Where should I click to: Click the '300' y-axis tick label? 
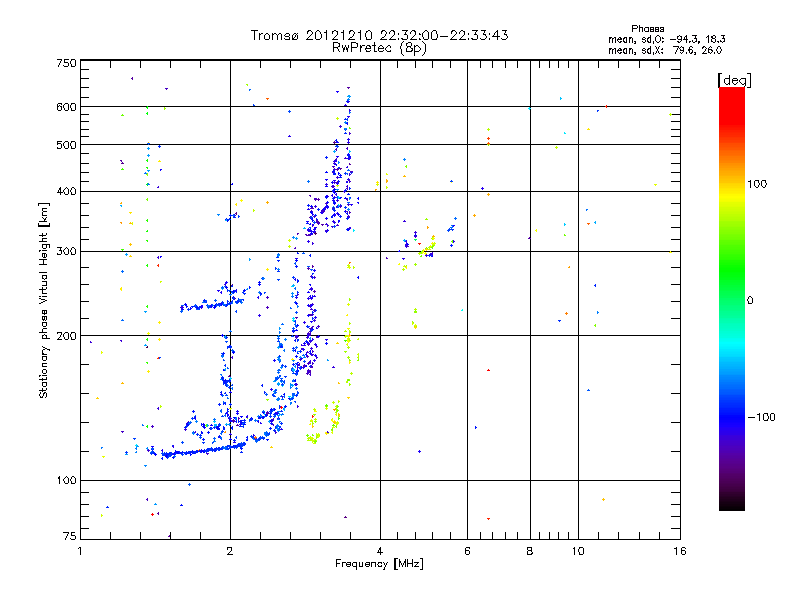coord(66,252)
